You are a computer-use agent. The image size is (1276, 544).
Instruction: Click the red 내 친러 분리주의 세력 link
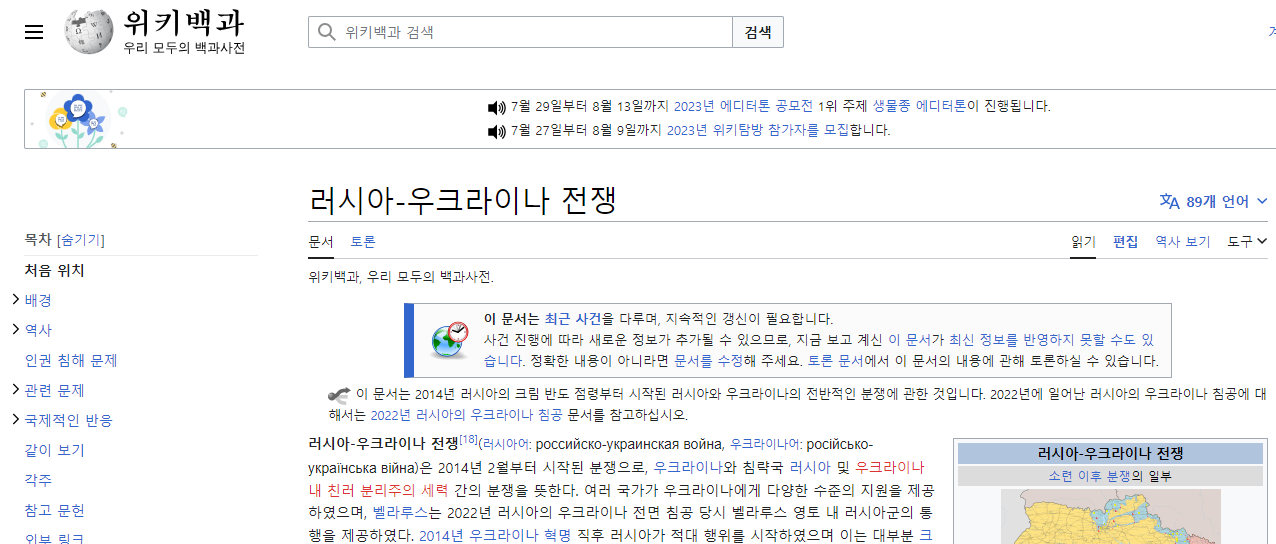click(379, 490)
